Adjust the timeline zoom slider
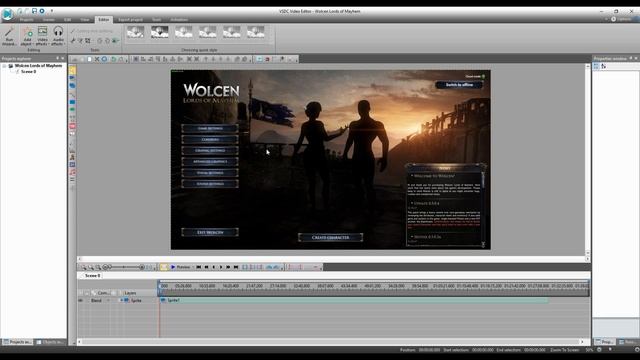Viewport: 640px width, 360px height. tap(124, 267)
